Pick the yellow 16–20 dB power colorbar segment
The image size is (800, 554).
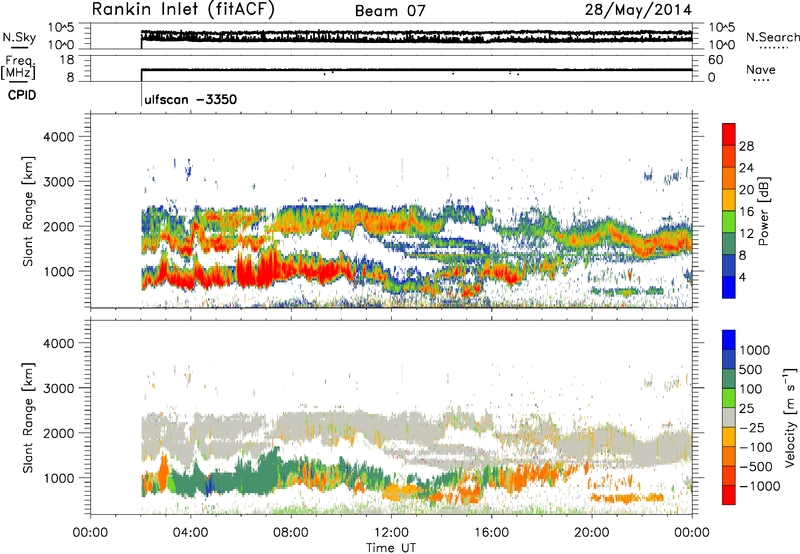729,200
